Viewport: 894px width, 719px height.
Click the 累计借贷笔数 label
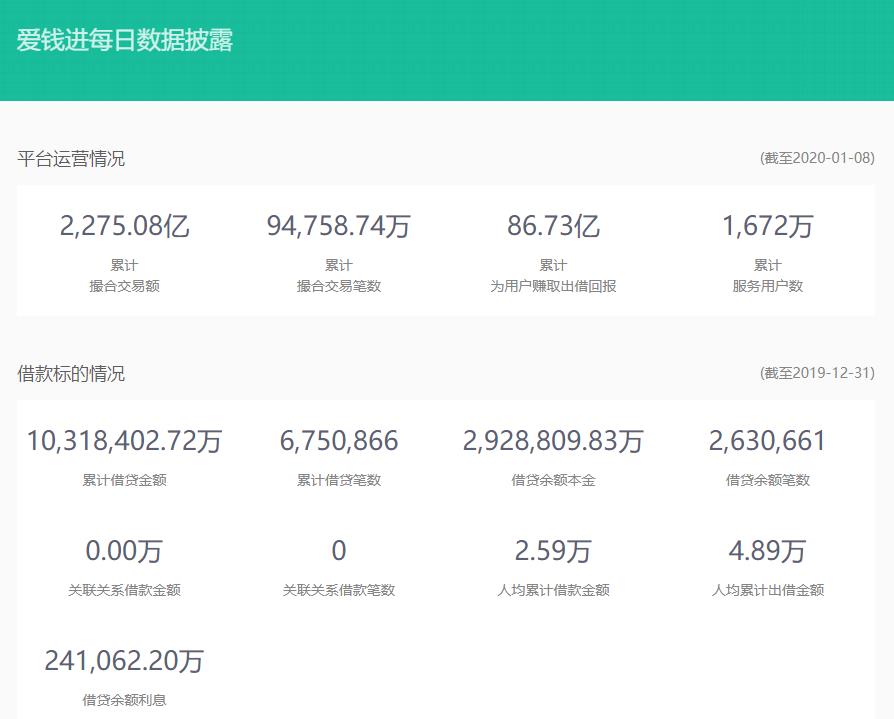click(339, 480)
